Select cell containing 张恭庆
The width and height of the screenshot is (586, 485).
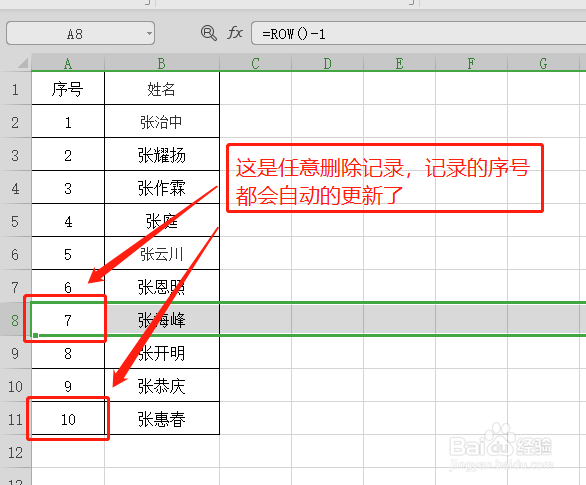point(162,386)
